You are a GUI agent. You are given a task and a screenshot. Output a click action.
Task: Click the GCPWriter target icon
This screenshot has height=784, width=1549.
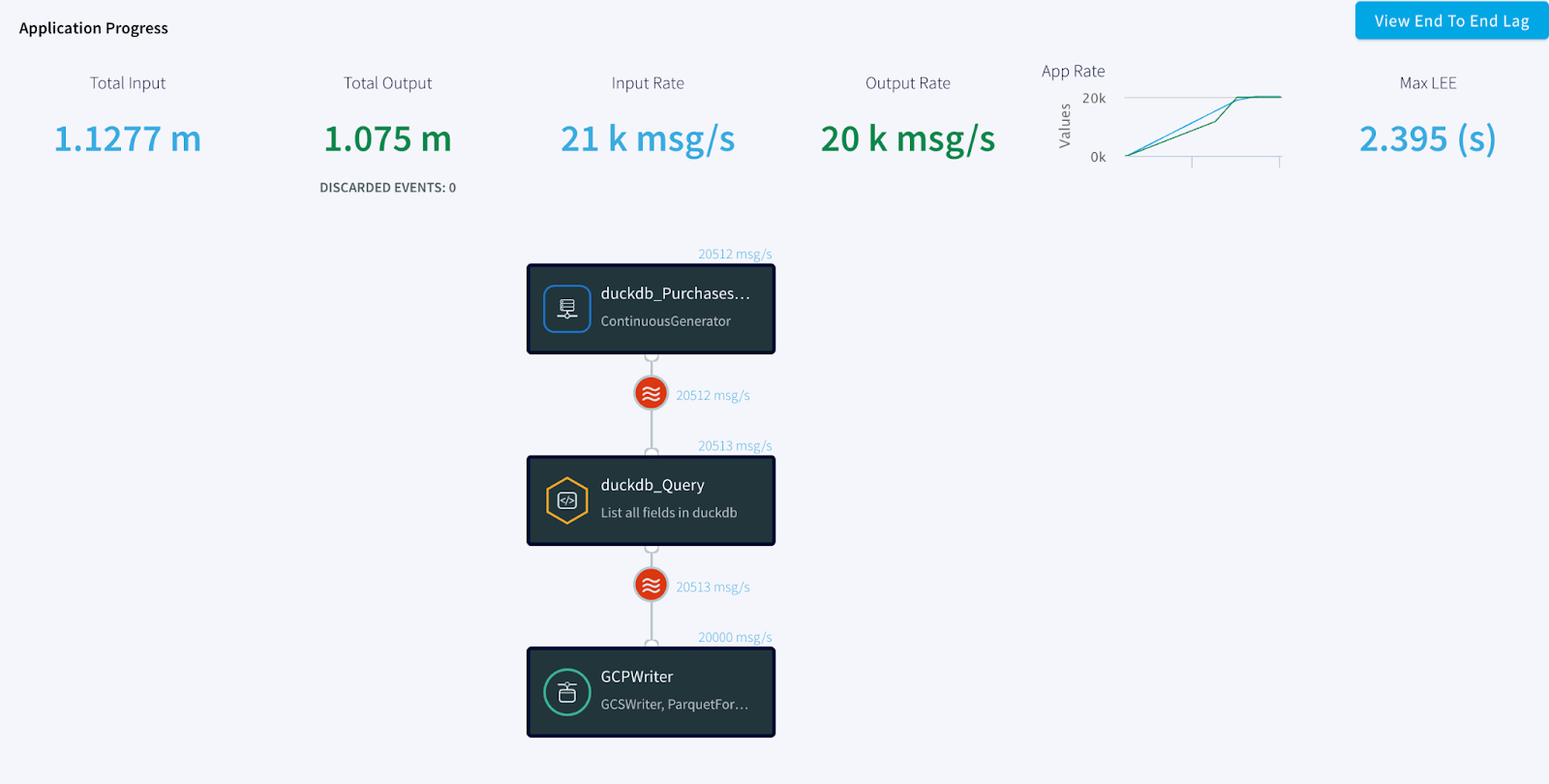tap(567, 692)
